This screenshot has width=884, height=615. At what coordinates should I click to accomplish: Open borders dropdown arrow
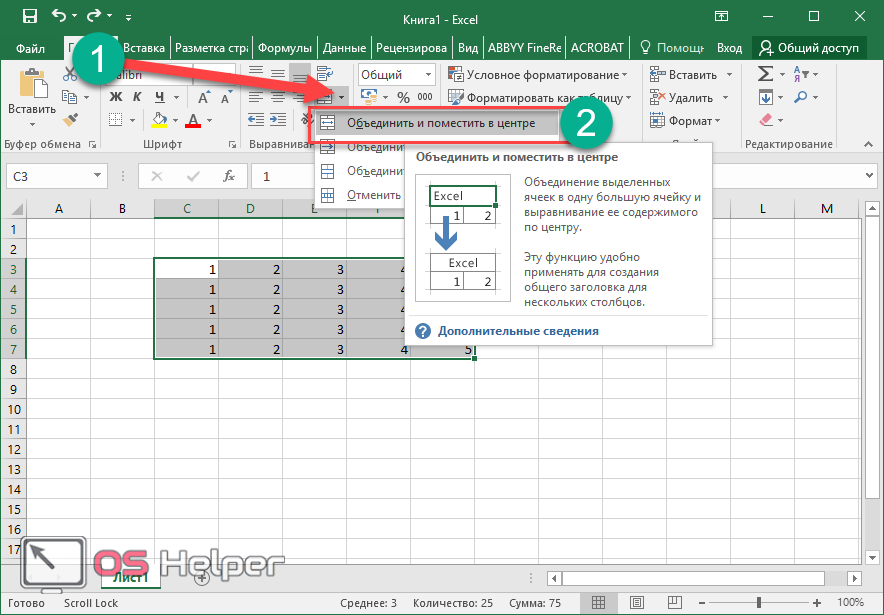click(x=132, y=120)
